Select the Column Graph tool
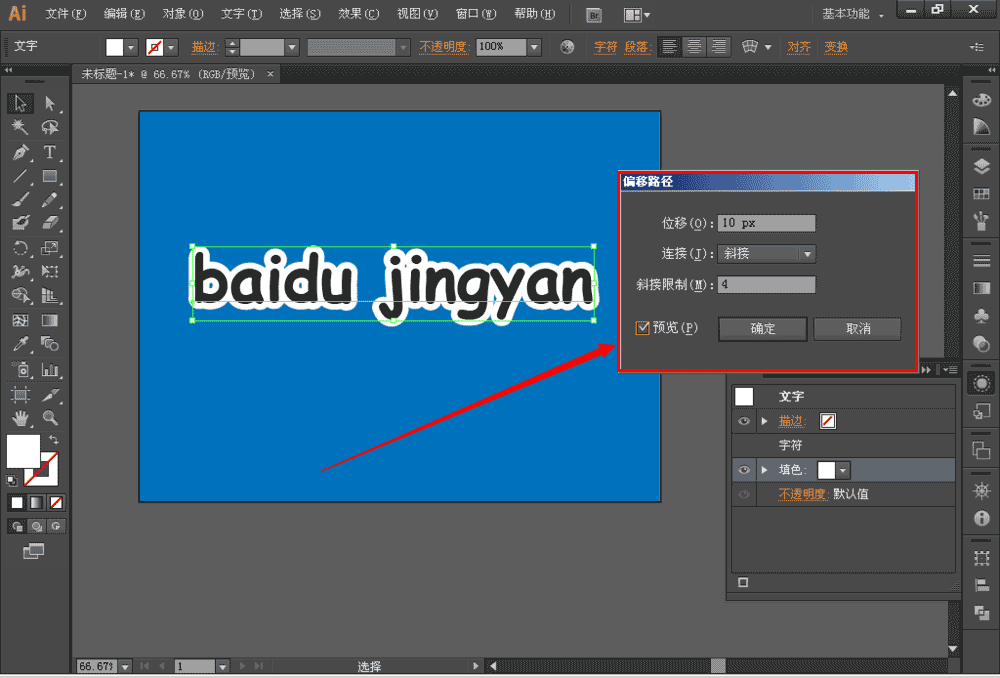The height and width of the screenshot is (678, 1000). pyautogui.click(x=50, y=369)
